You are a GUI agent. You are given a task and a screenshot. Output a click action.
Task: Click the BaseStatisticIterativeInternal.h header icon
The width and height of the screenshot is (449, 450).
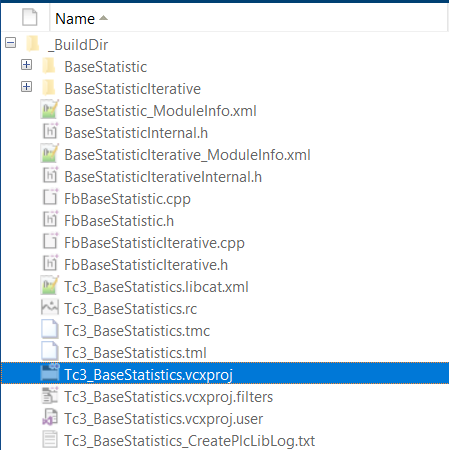coord(50,175)
